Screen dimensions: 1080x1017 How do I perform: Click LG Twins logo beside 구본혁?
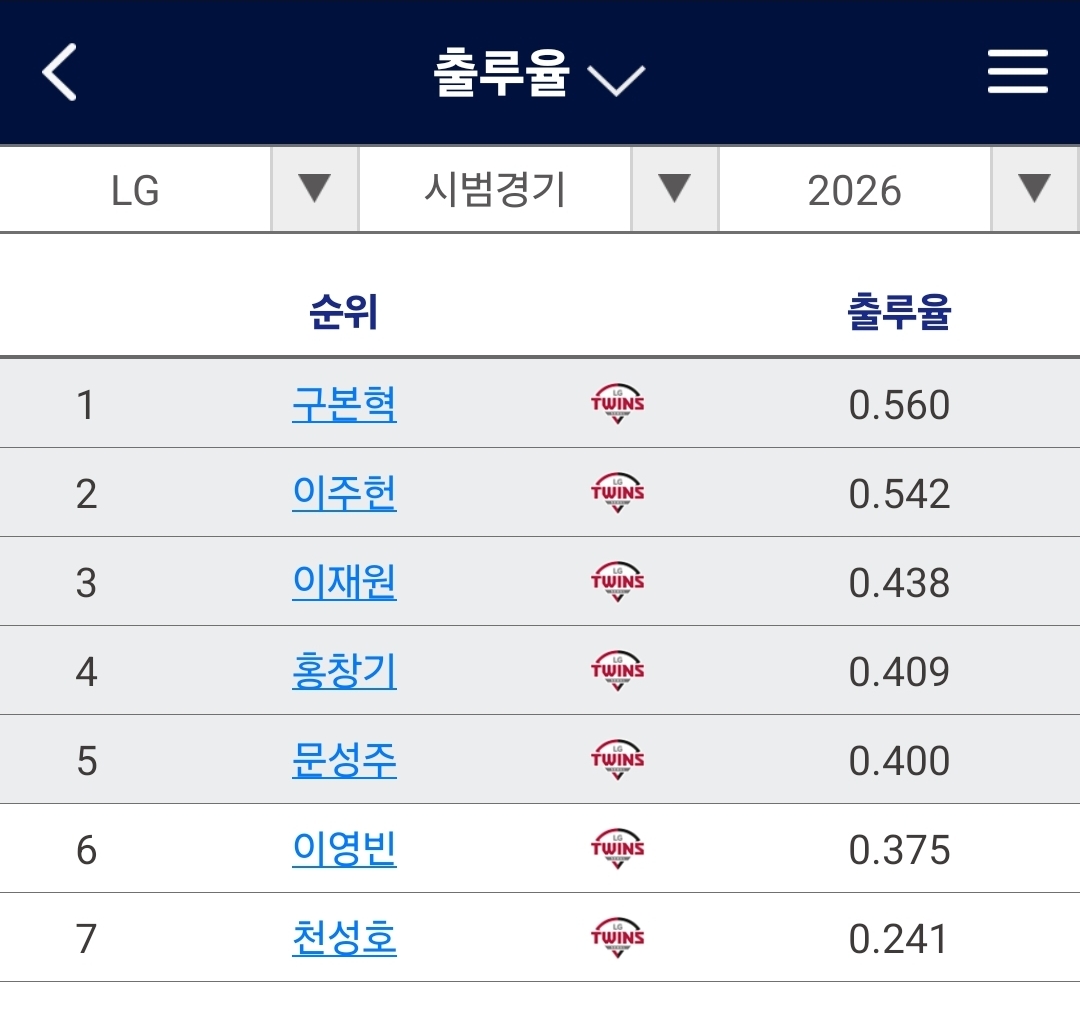617,404
